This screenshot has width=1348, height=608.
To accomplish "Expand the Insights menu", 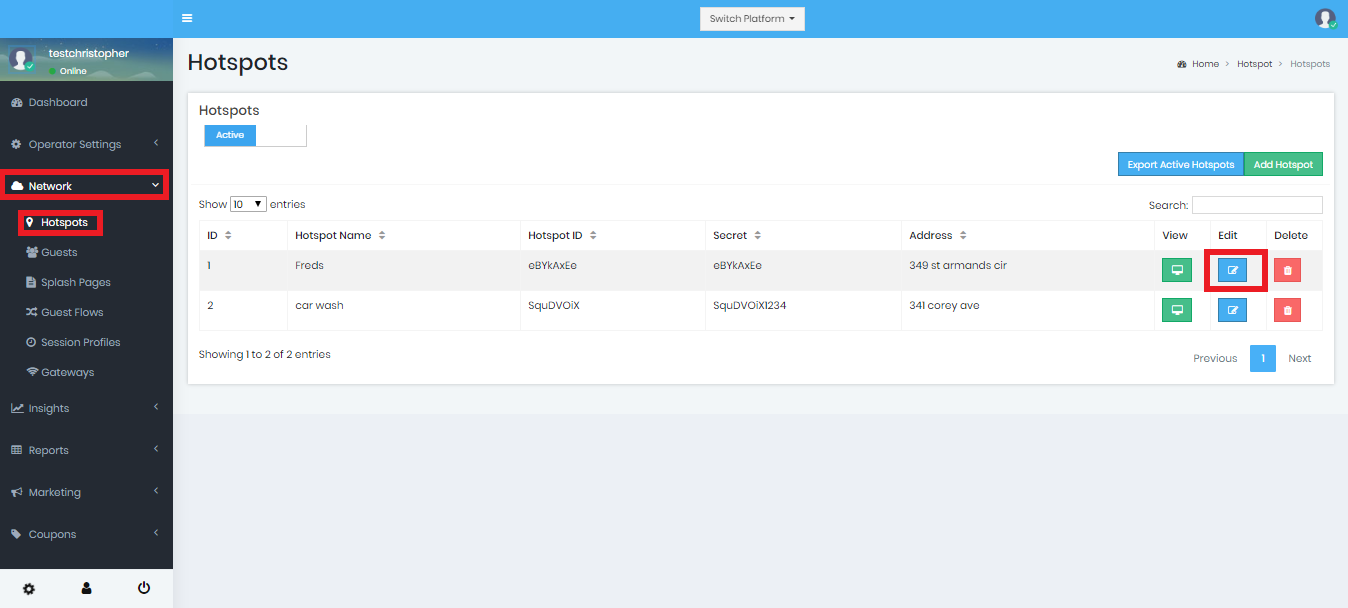I will tap(86, 408).
